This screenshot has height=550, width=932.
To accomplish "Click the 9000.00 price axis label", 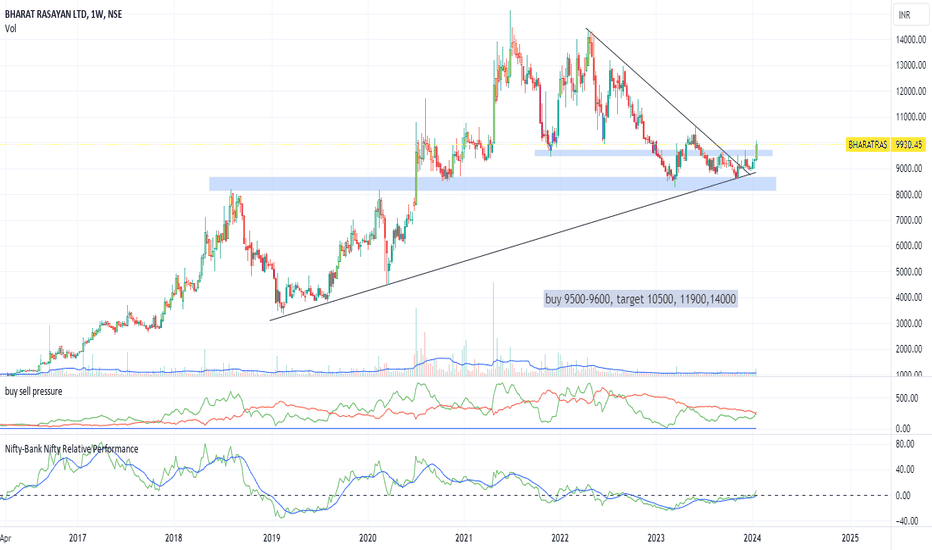I will coord(910,169).
